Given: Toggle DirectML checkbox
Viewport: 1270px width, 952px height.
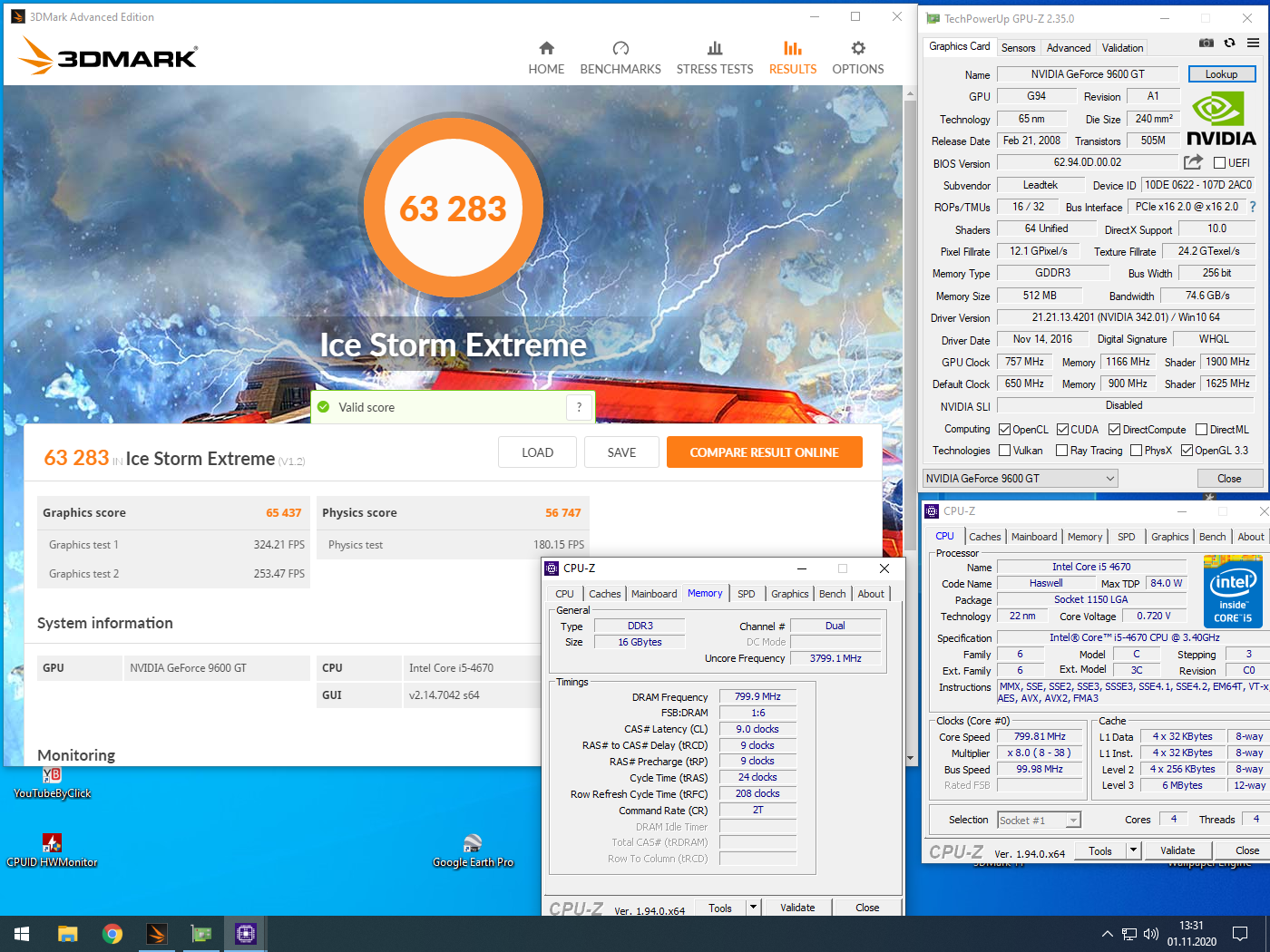Looking at the screenshot, I should 1201,430.
